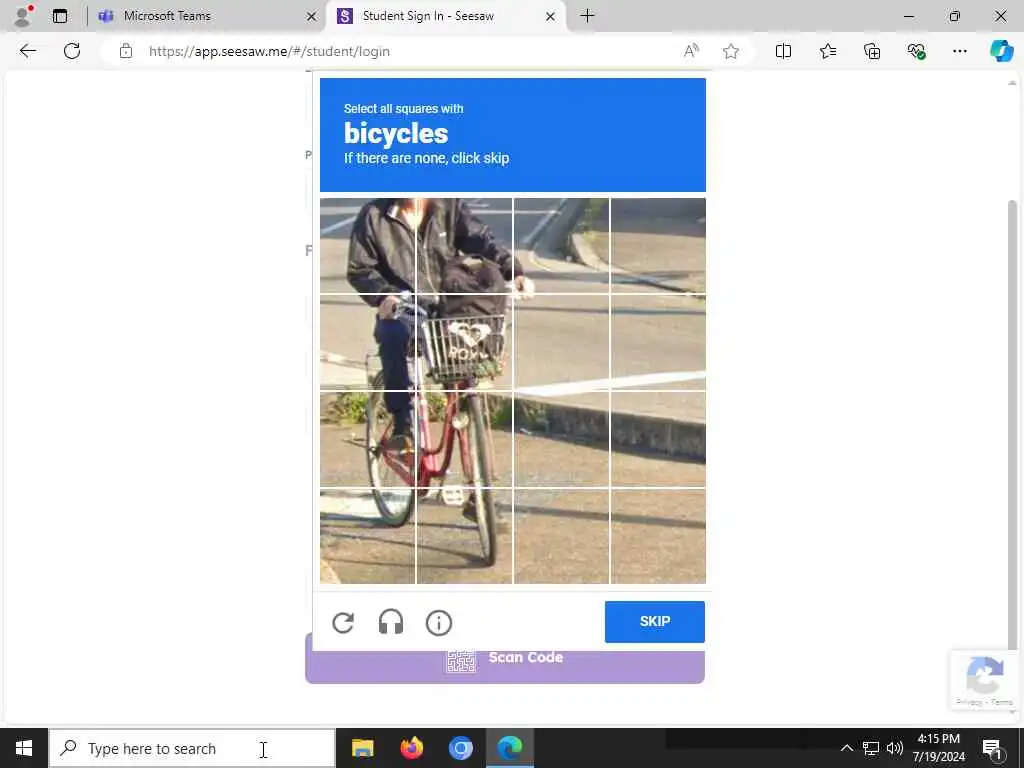Click the taskbar search box
Image resolution: width=1024 pixels, height=768 pixels.
(193, 748)
